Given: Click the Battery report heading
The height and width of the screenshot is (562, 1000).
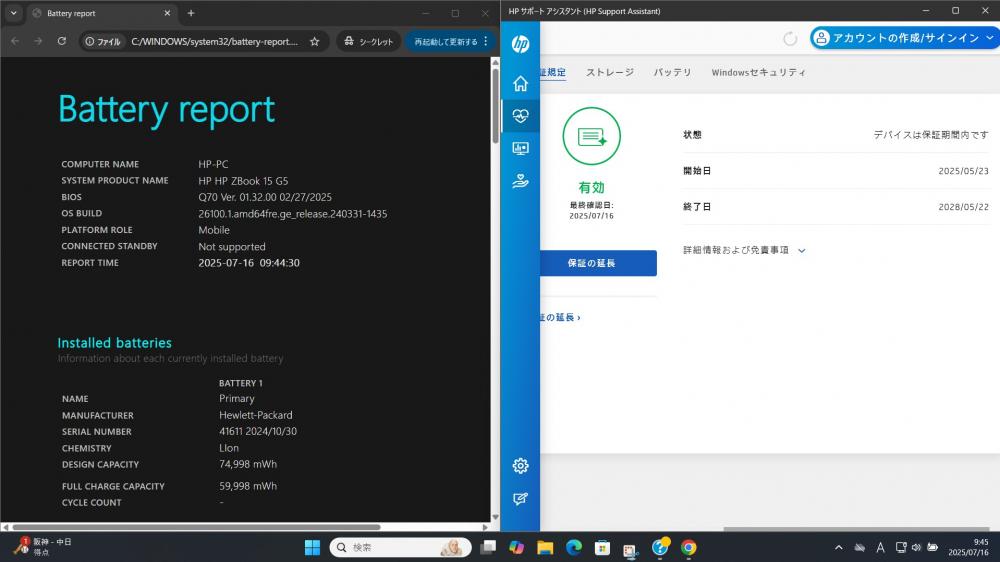Looking at the screenshot, I should [166, 109].
